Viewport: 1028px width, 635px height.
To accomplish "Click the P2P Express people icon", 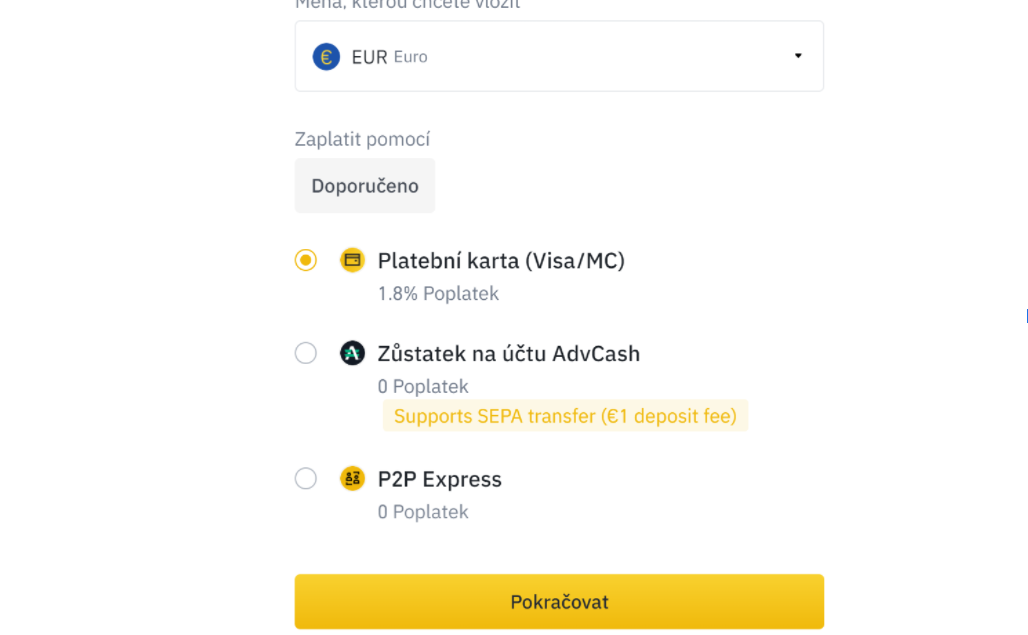I will (x=352, y=478).
